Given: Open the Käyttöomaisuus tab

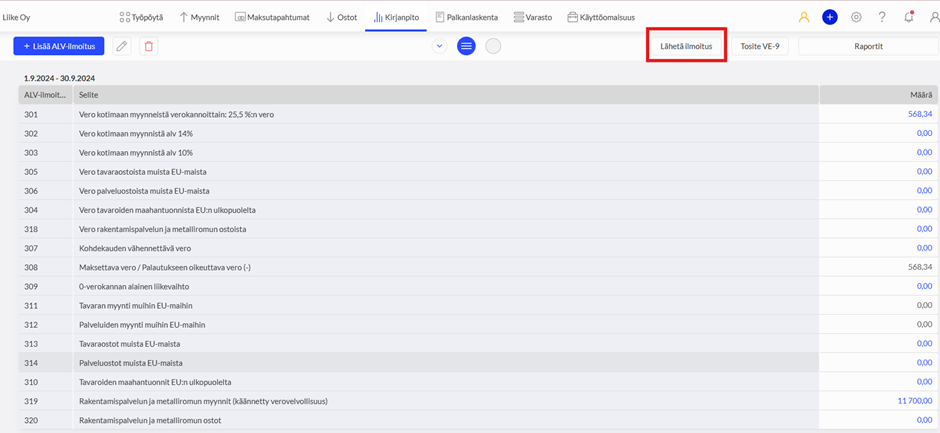Looking at the screenshot, I should (601, 17).
